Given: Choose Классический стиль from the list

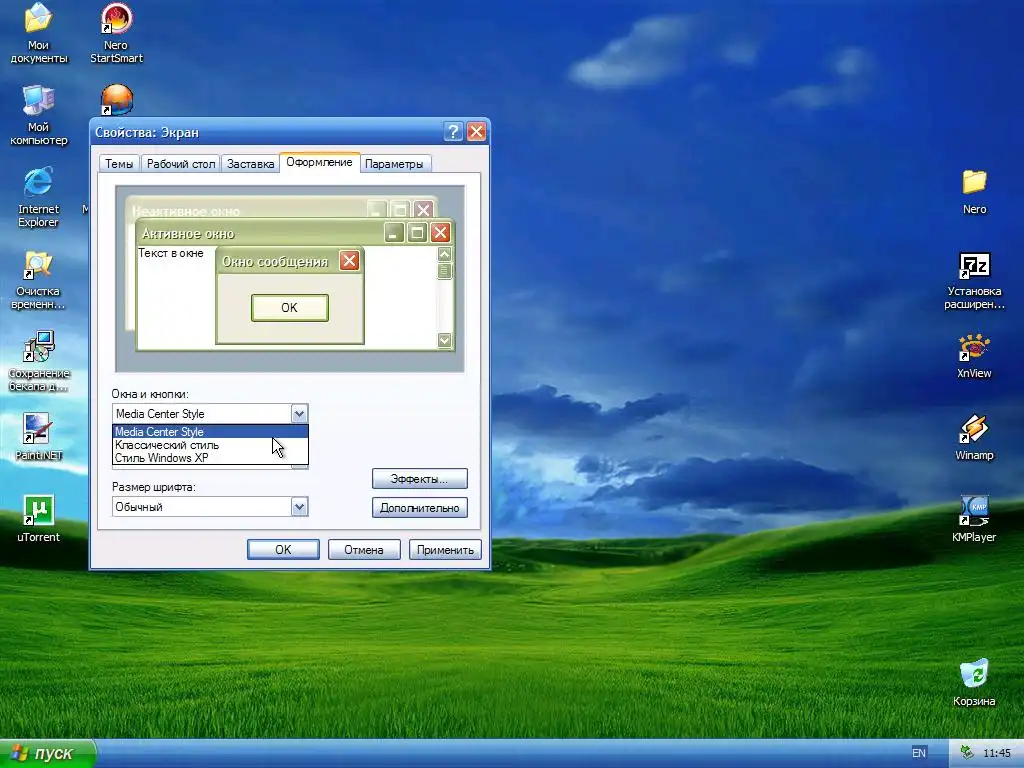Looking at the screenshot, I should (x=210, y=445).
